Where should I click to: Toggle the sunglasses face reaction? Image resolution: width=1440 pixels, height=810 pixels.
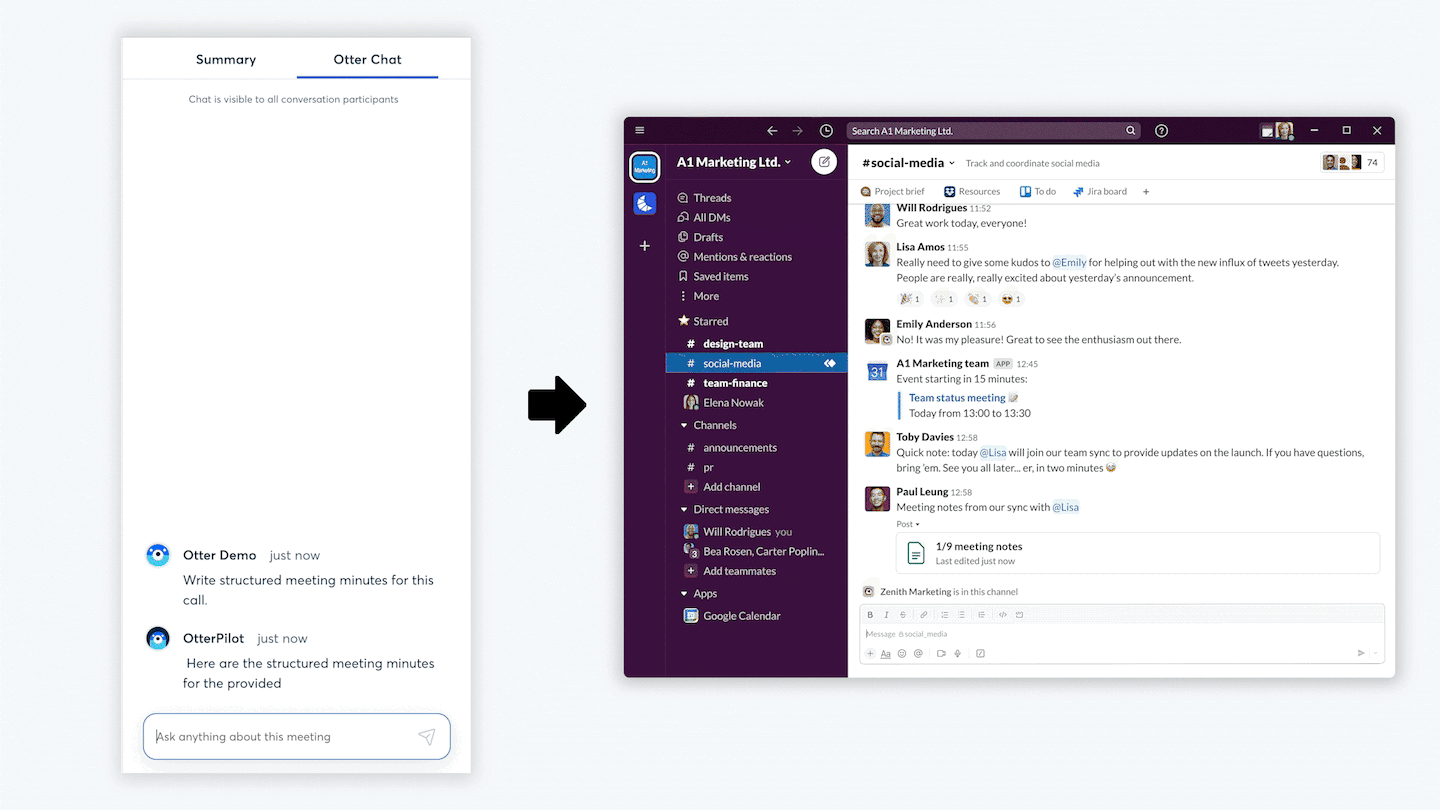[x=1011, y=299]
